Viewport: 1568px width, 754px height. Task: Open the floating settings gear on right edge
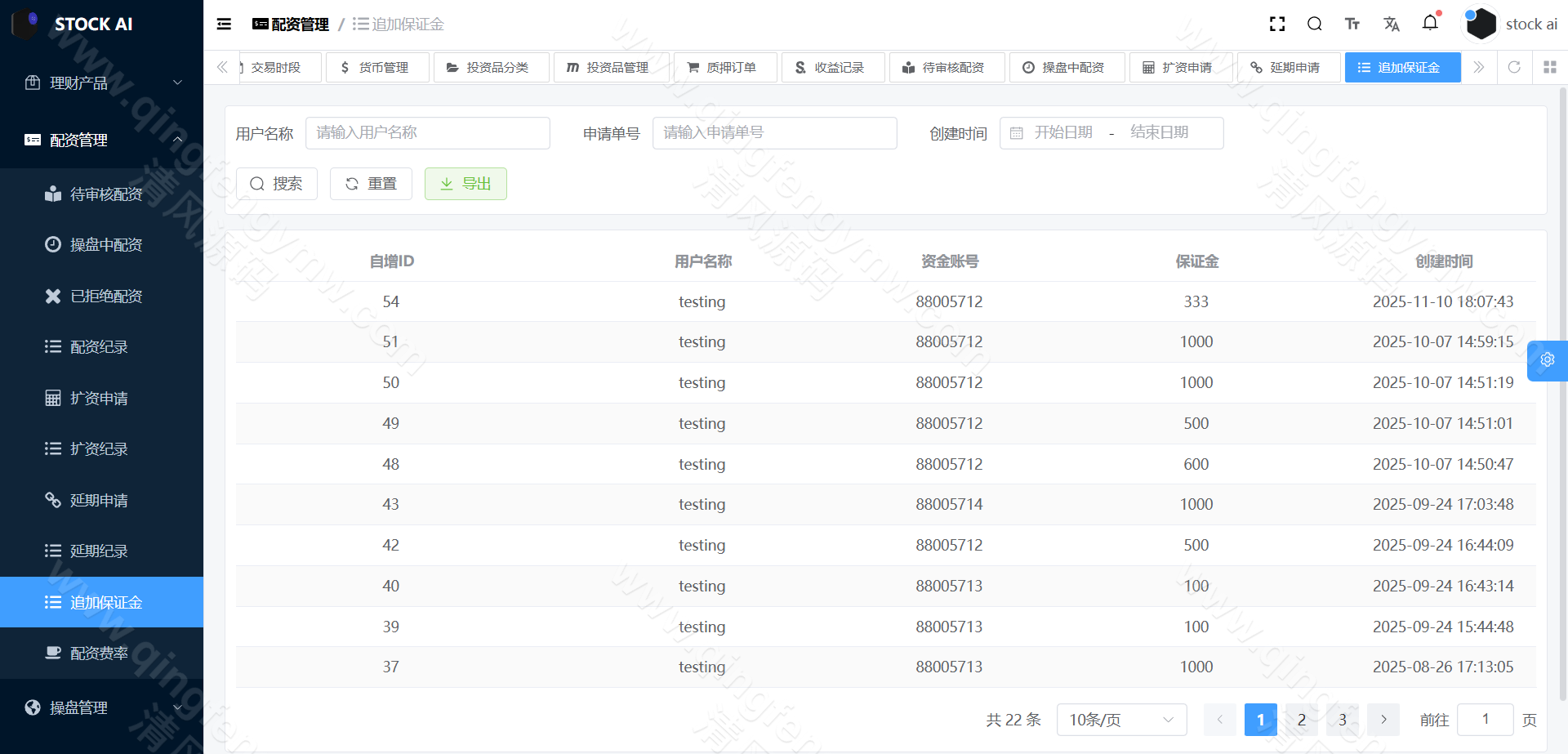pos(1548,360)
